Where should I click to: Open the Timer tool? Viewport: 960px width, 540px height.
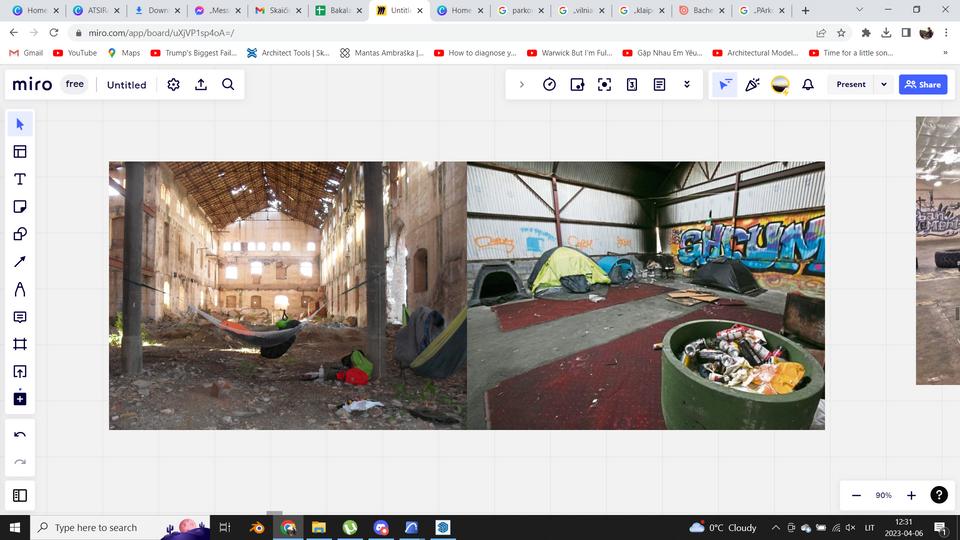549,84
